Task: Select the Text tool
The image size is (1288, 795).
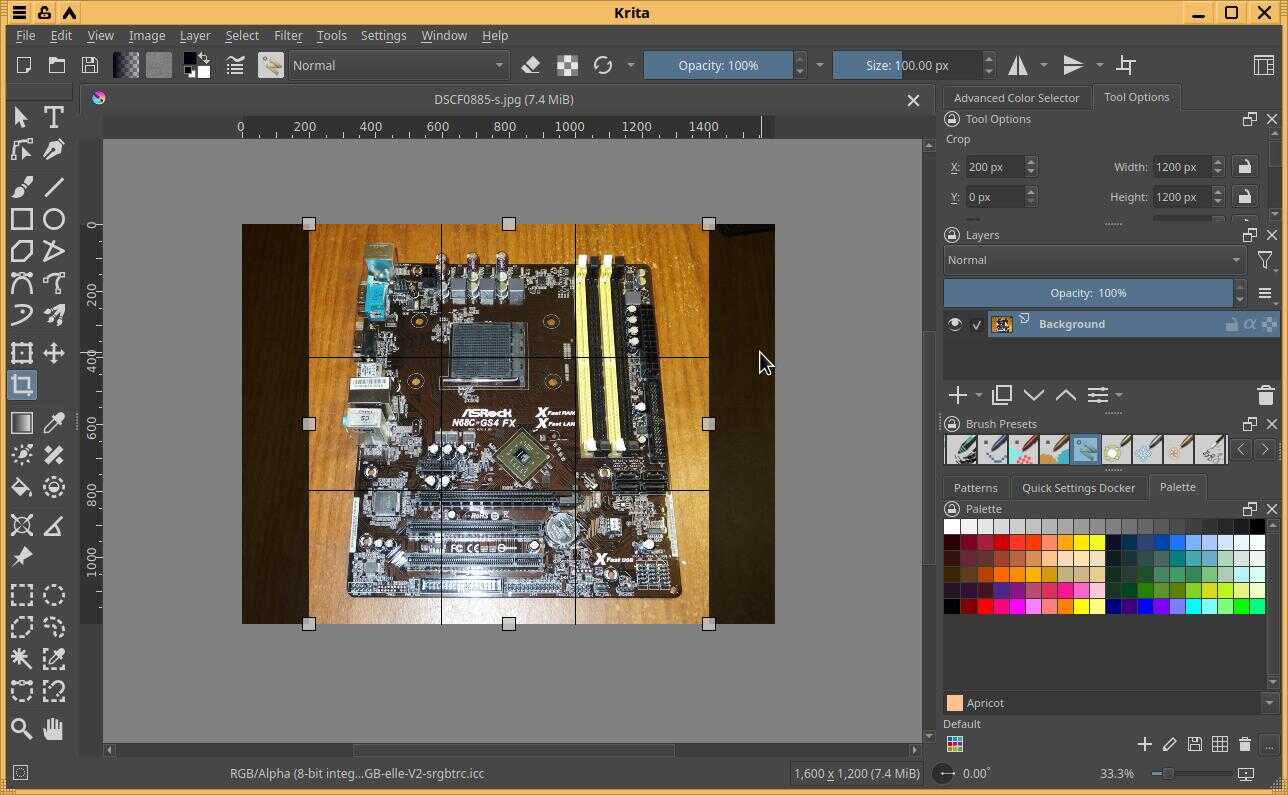Action: (x=54, y=117)
